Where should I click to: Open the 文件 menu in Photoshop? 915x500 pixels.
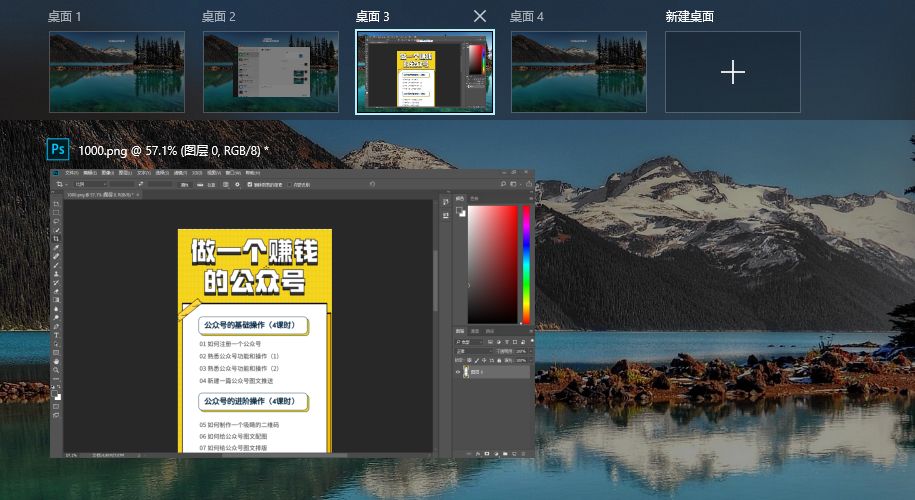pyautogui.click(x=72, y=173)
